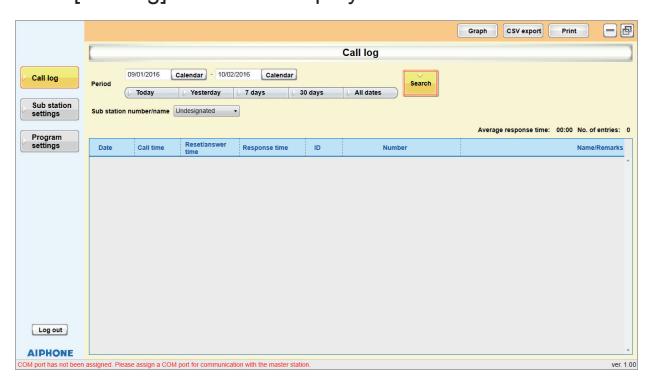Open Sub station settings

49,109
